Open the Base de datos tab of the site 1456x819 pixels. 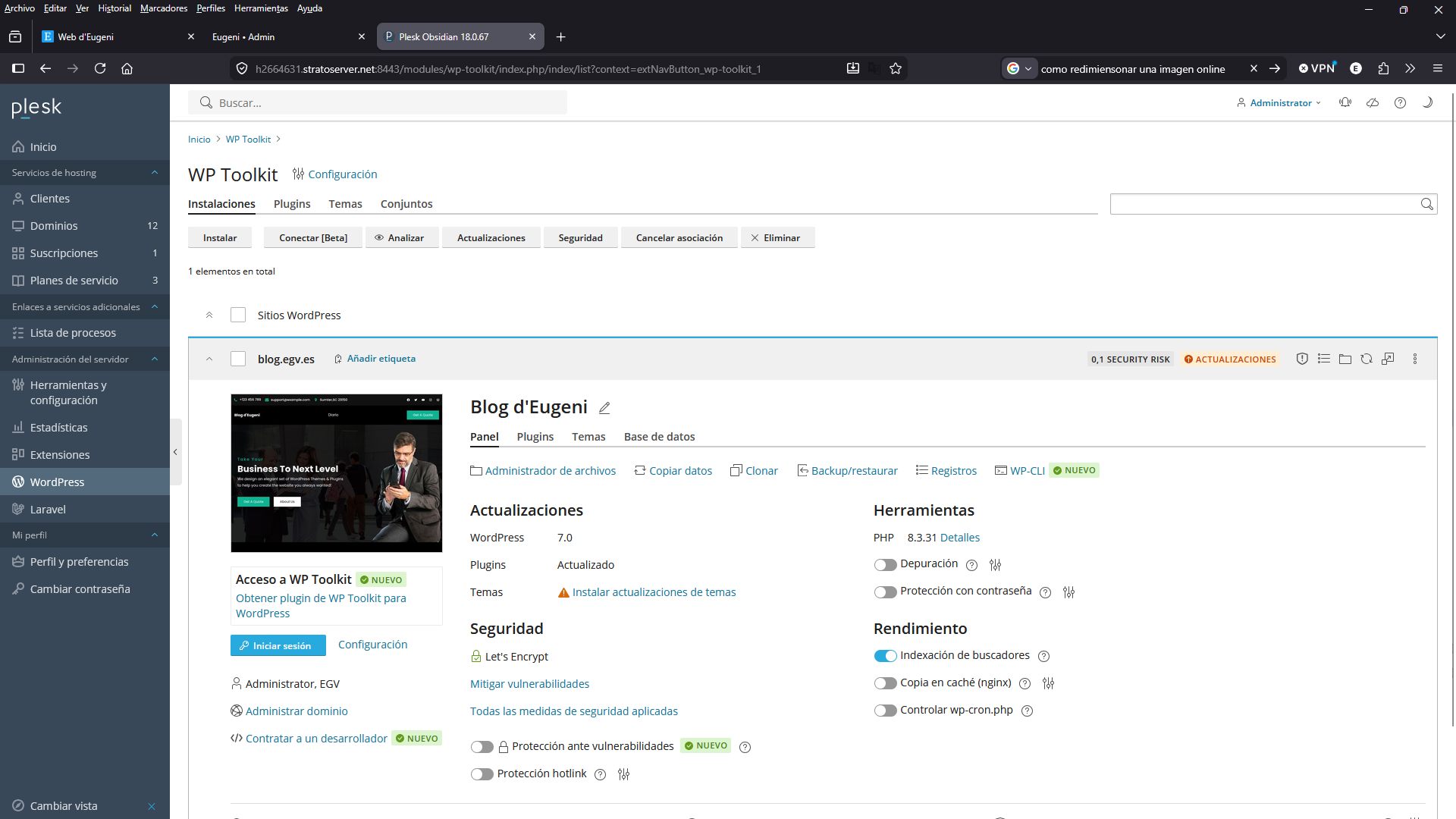tap(659, 437)
